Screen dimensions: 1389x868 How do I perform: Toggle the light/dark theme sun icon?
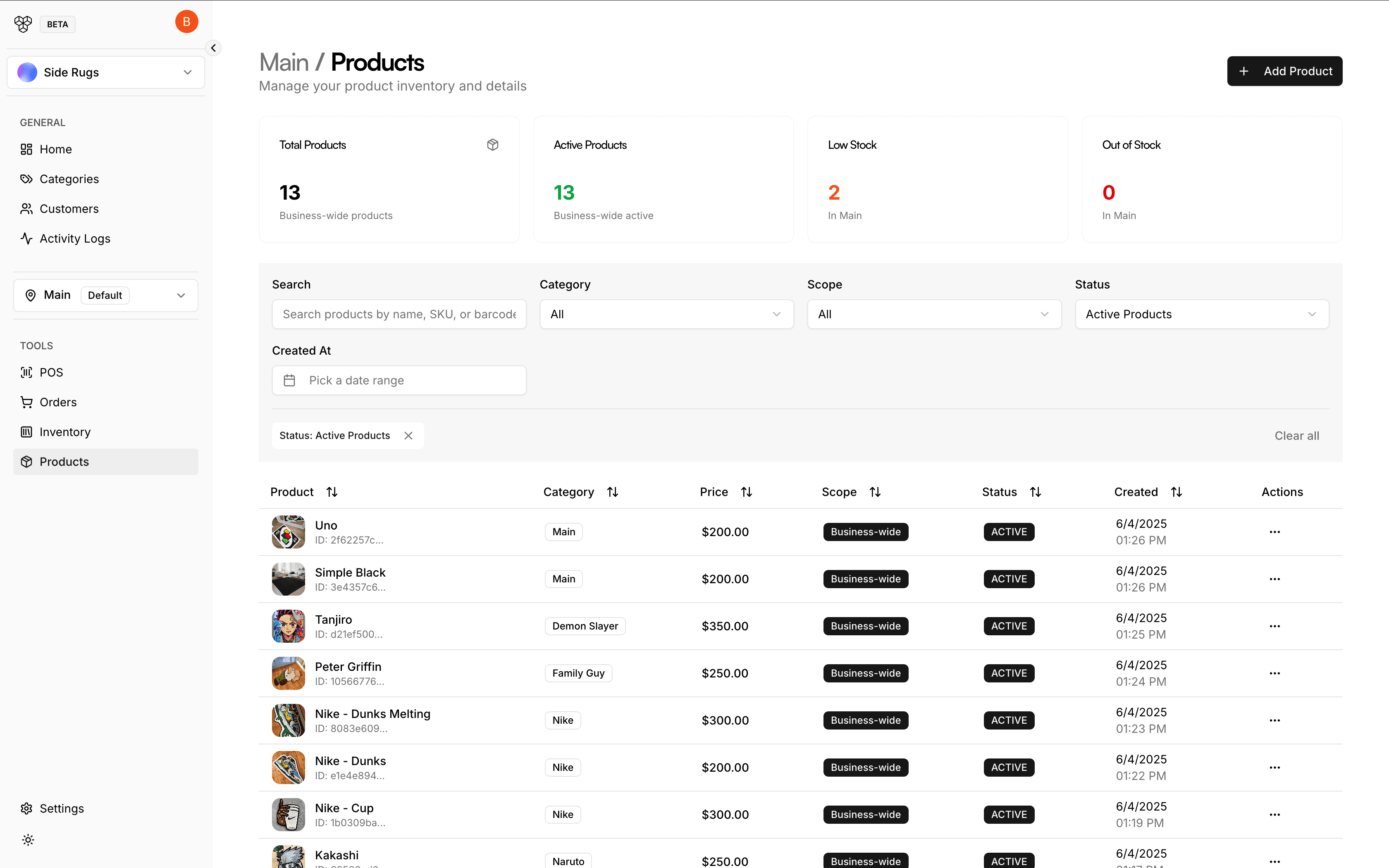28,840
